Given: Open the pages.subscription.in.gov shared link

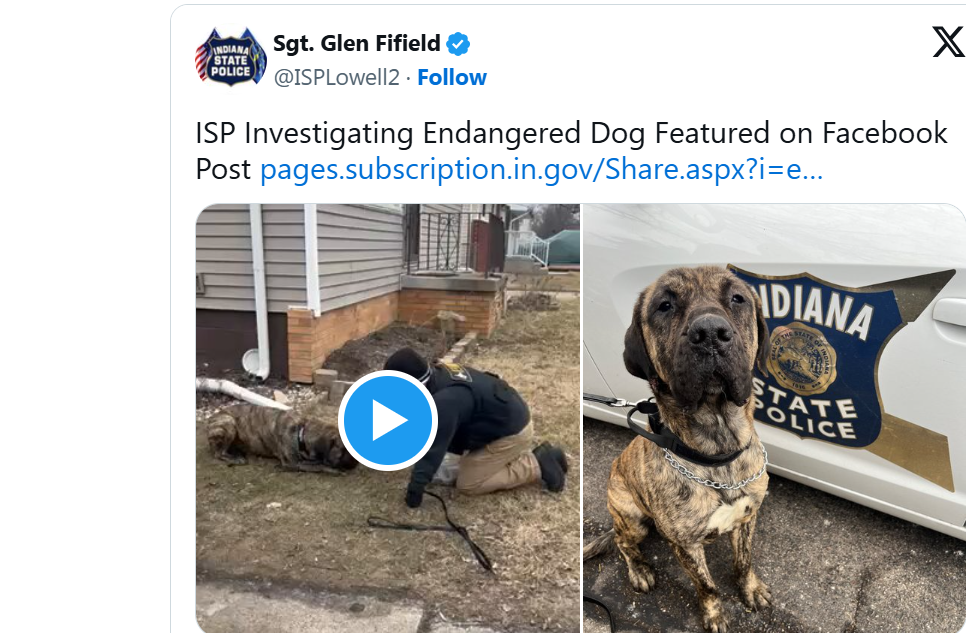Looking at the screenshot, I should point(541,169).
